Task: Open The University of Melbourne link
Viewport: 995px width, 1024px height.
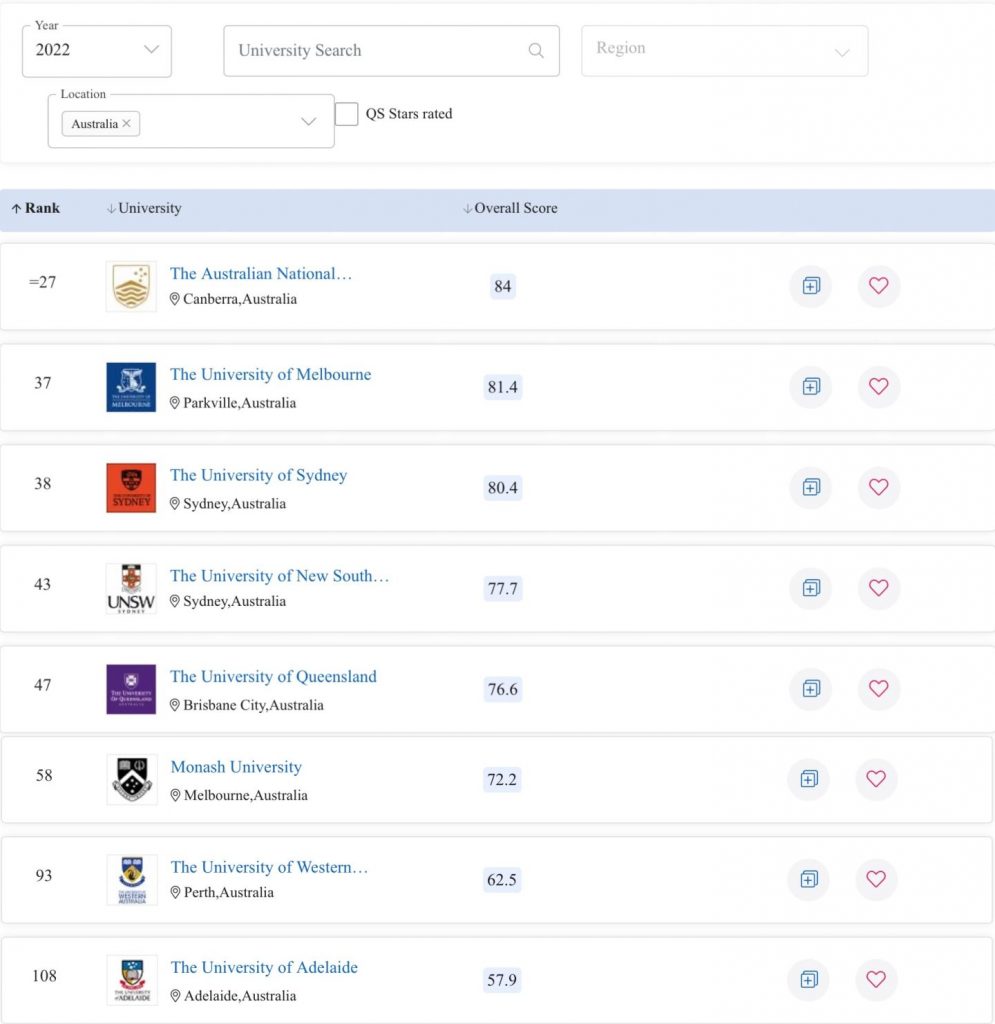Action: (x=271, y=374)
